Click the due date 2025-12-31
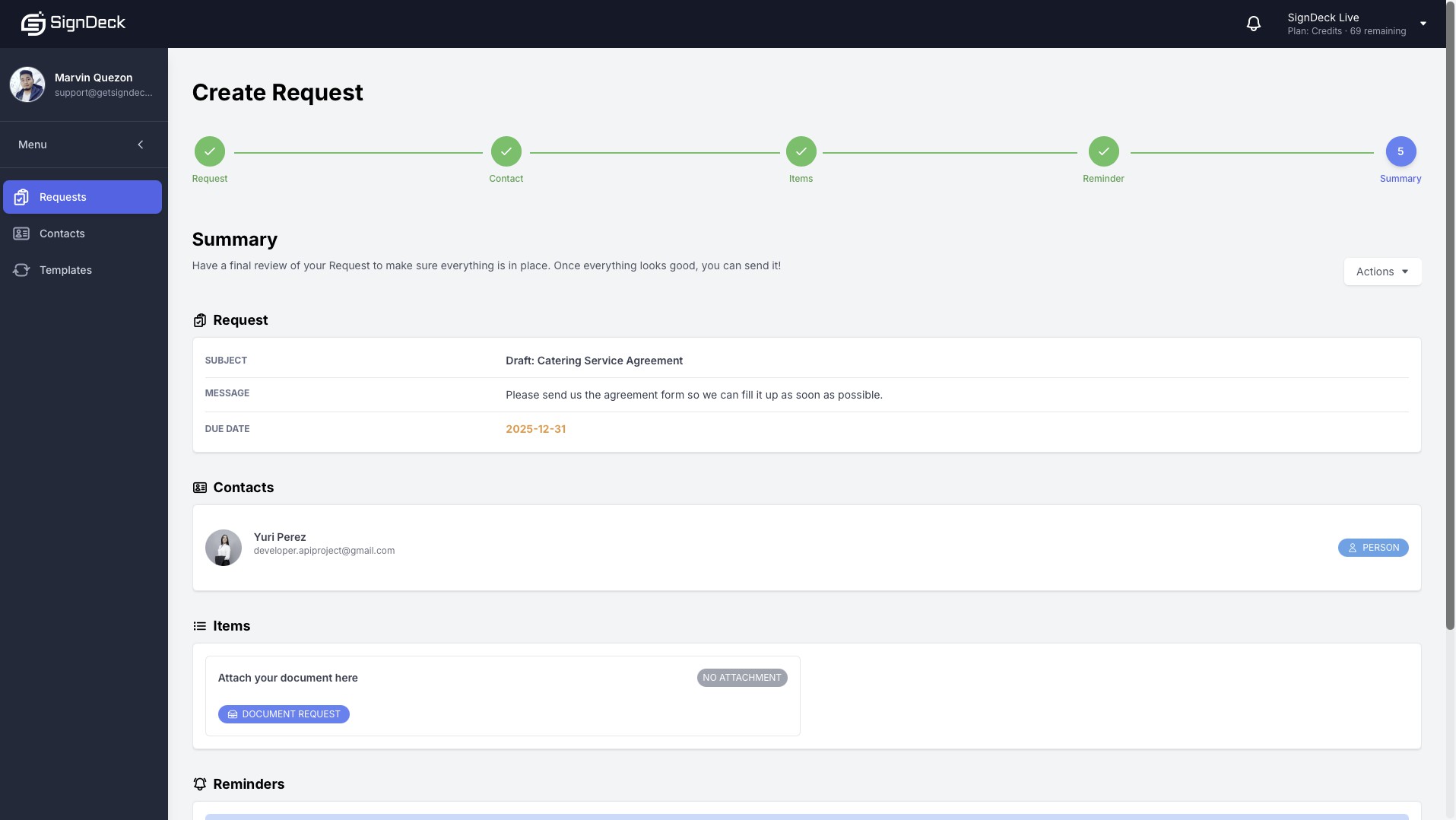The width and height of the screenshot is (1456, 820). pyautogui.click(x=536, y=429)
